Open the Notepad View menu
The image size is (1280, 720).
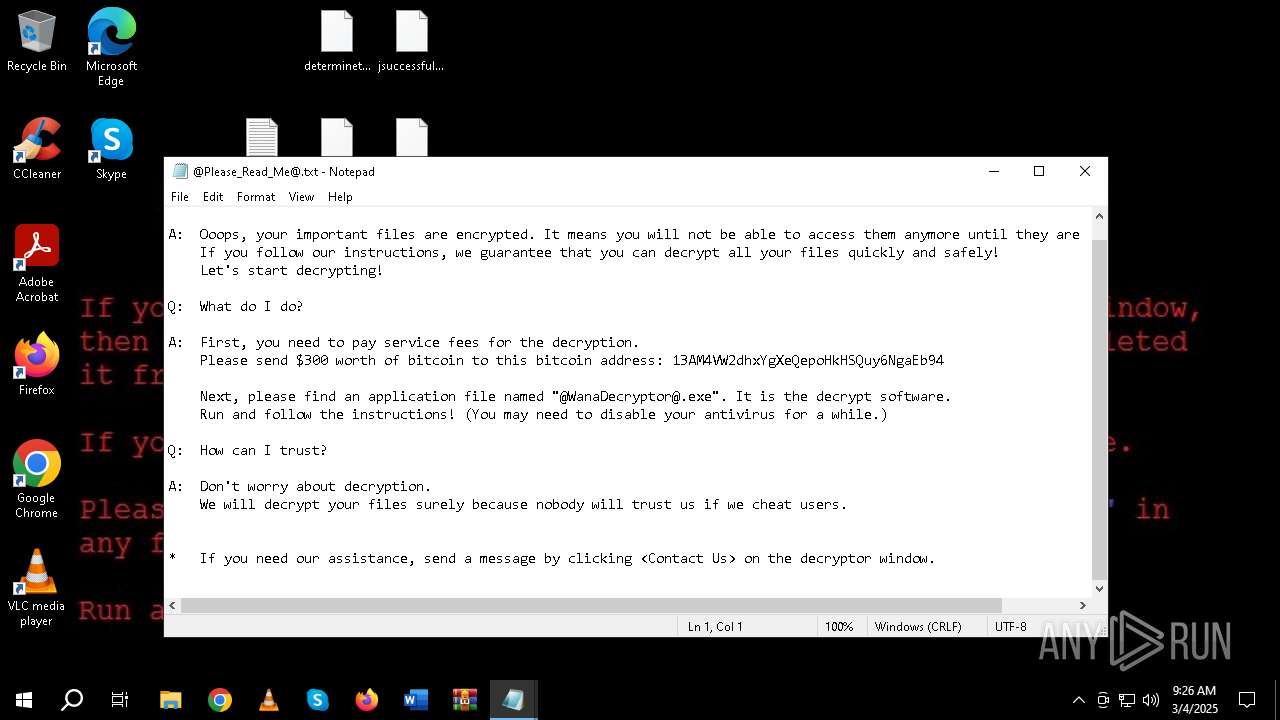point(301,197)
